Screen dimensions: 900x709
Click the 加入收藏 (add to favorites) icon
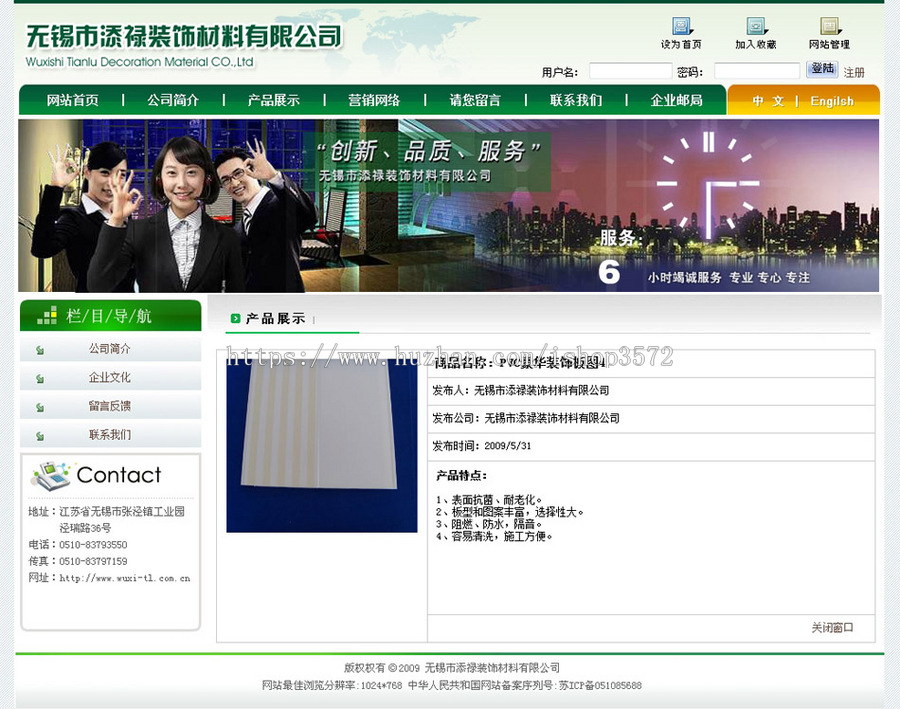click(756, 27)
